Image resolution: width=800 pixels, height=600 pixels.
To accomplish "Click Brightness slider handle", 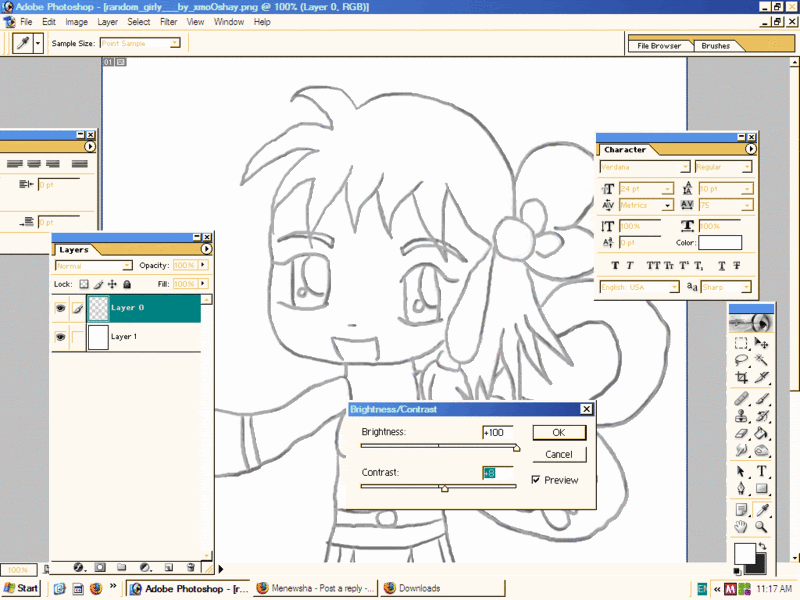I will click(x=516, y=448).
